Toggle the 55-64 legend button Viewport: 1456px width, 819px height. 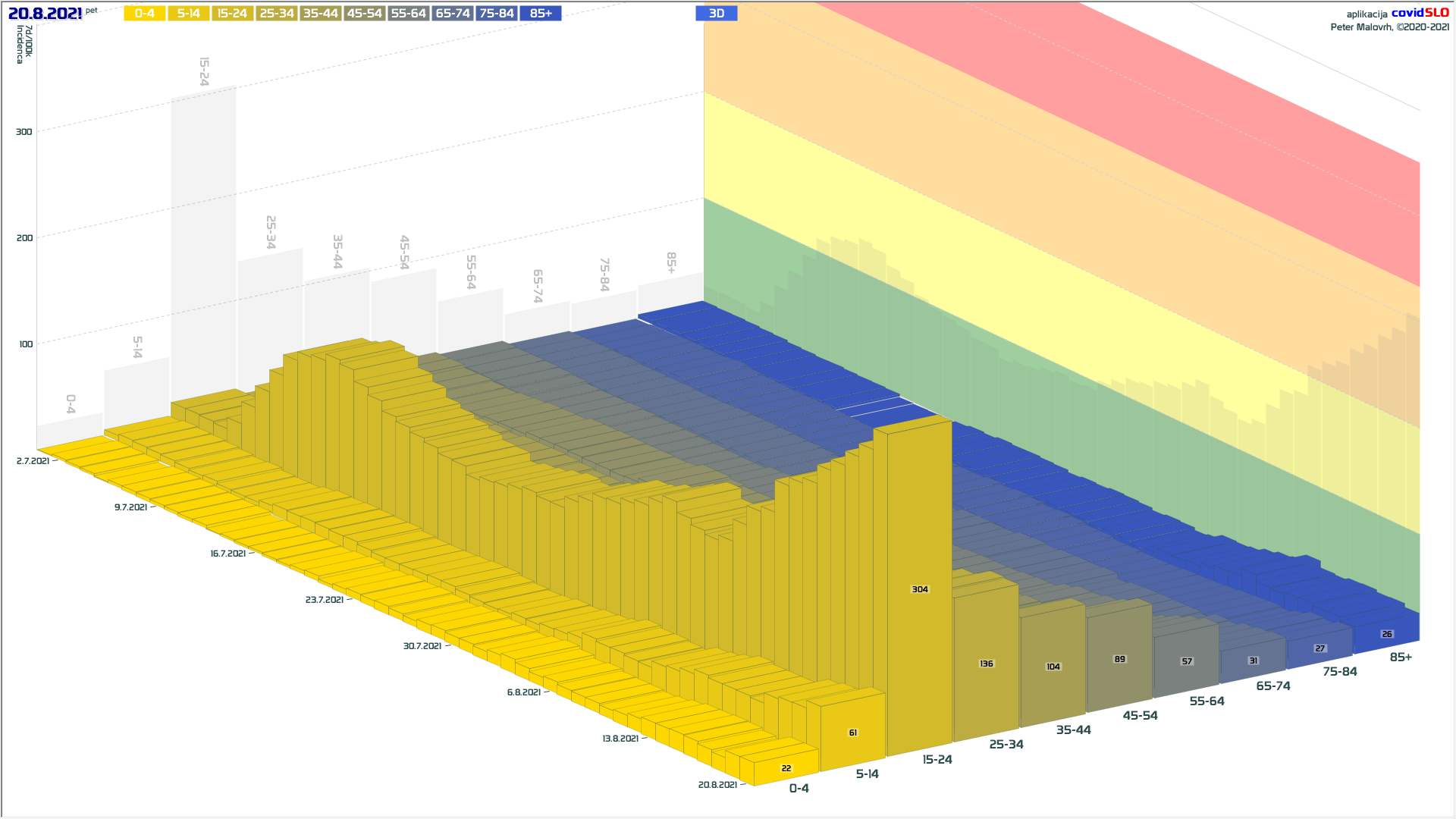coord(408,14)
